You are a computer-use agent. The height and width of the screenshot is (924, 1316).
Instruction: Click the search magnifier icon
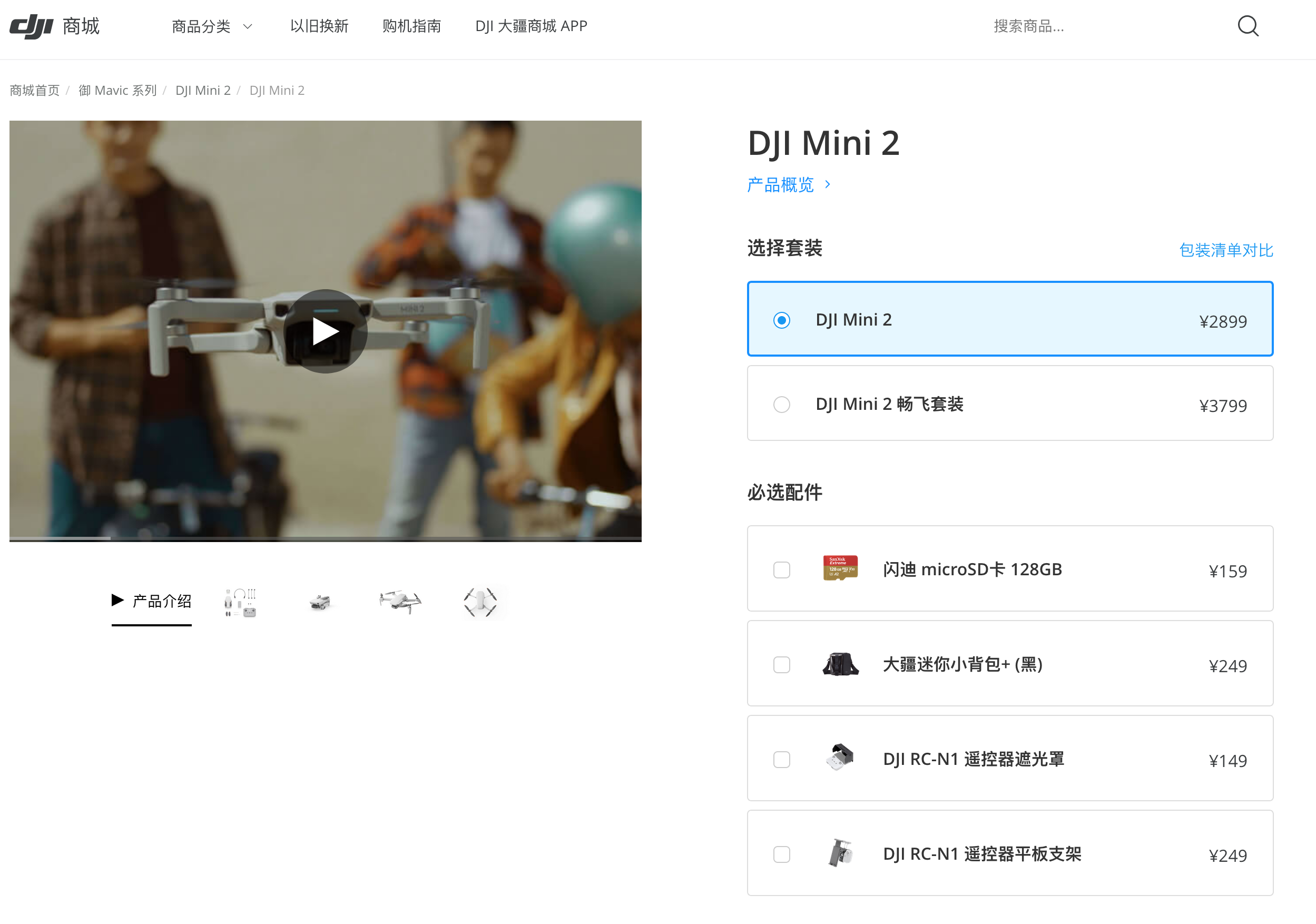(1248, 26)
